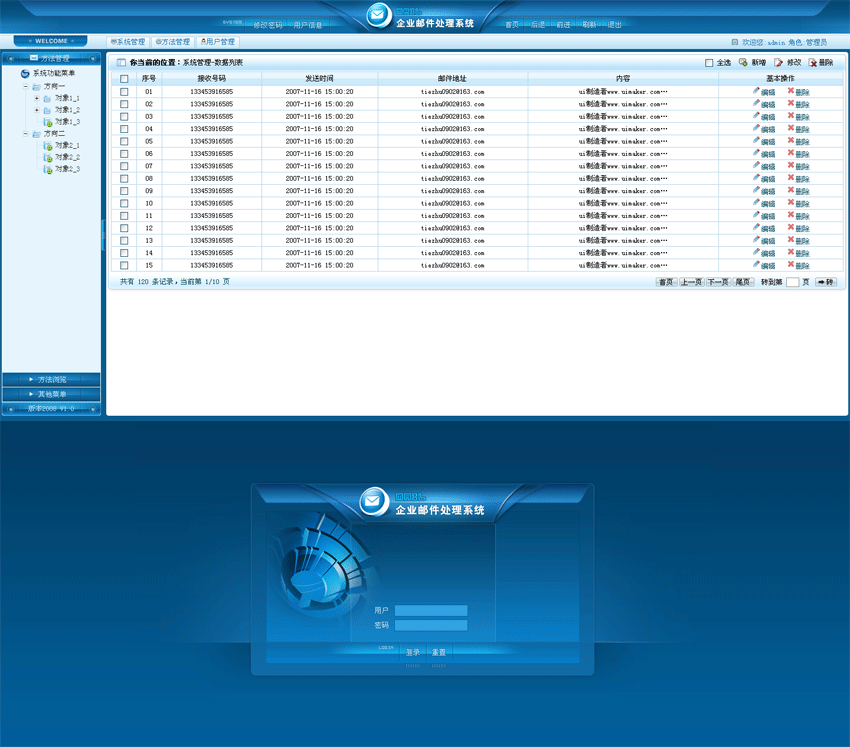The image size is (850, 747).
Task: Click the 新增 (add) icon in toolbar
Action: point(743,63)
